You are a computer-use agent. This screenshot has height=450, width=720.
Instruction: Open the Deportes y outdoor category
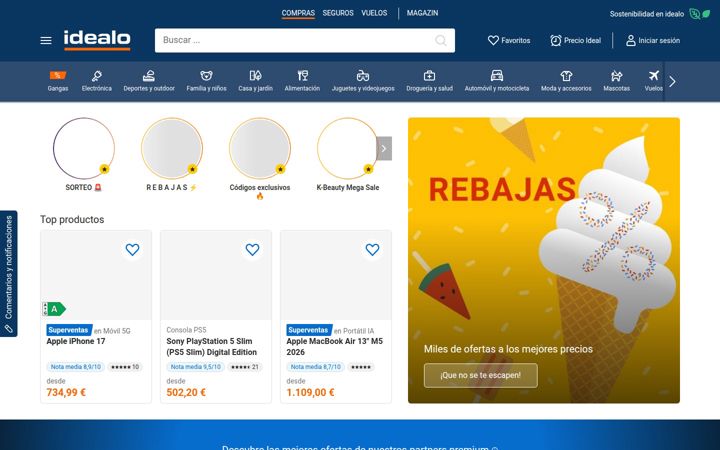(x=149, y=81)
